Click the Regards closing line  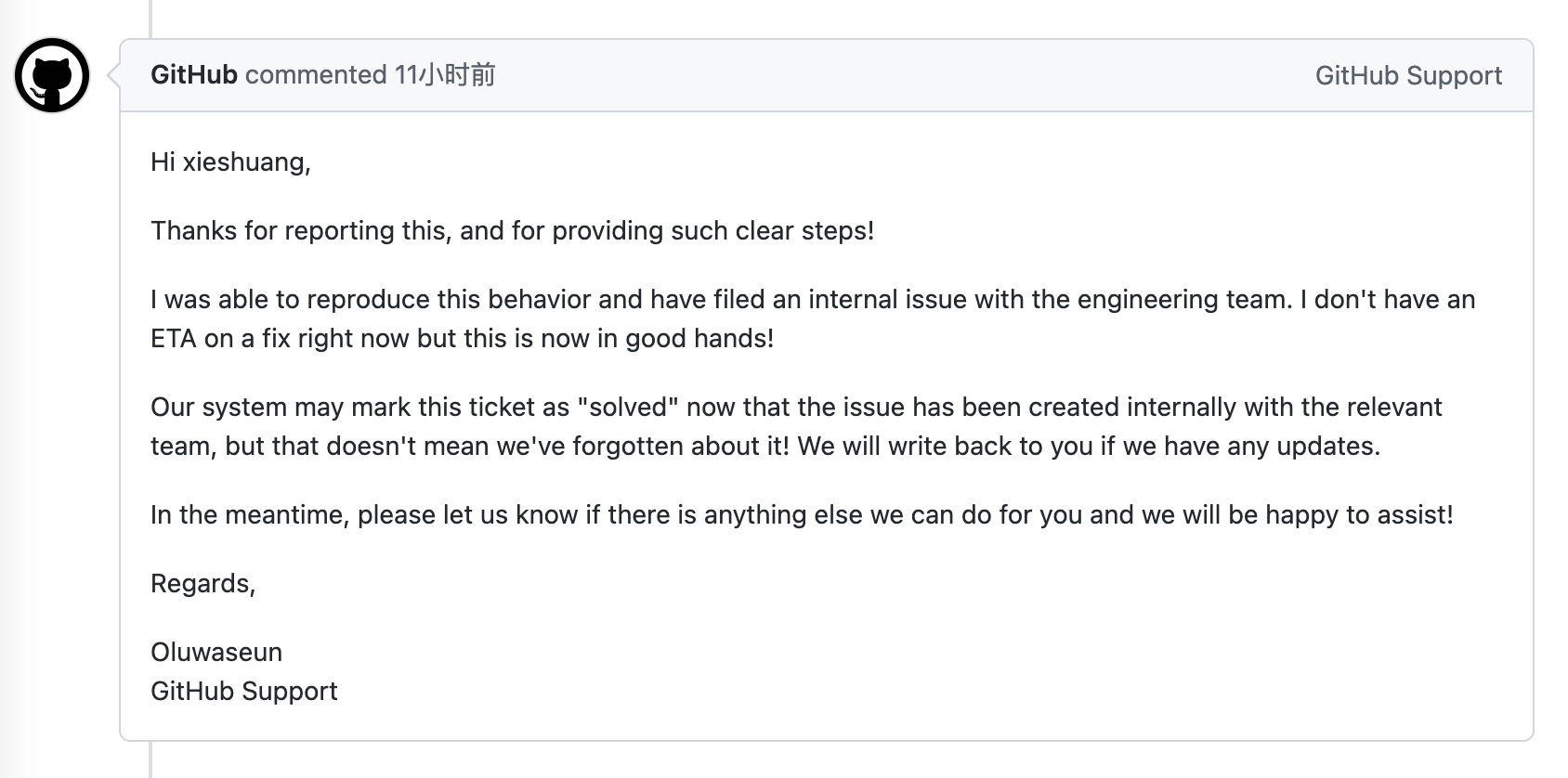click(x=203, y=584)
